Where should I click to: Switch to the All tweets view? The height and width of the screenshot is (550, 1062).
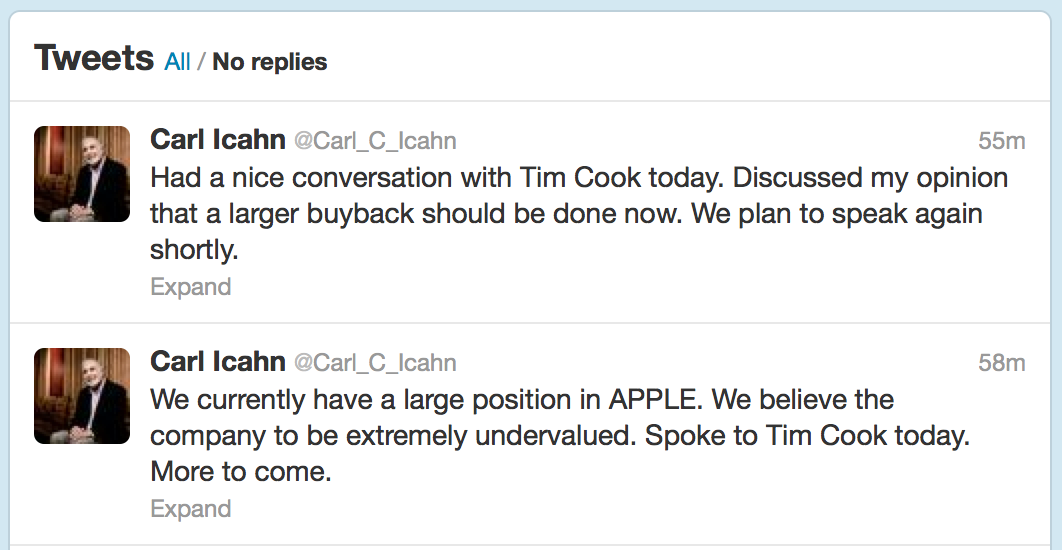(x=177, y=62)
